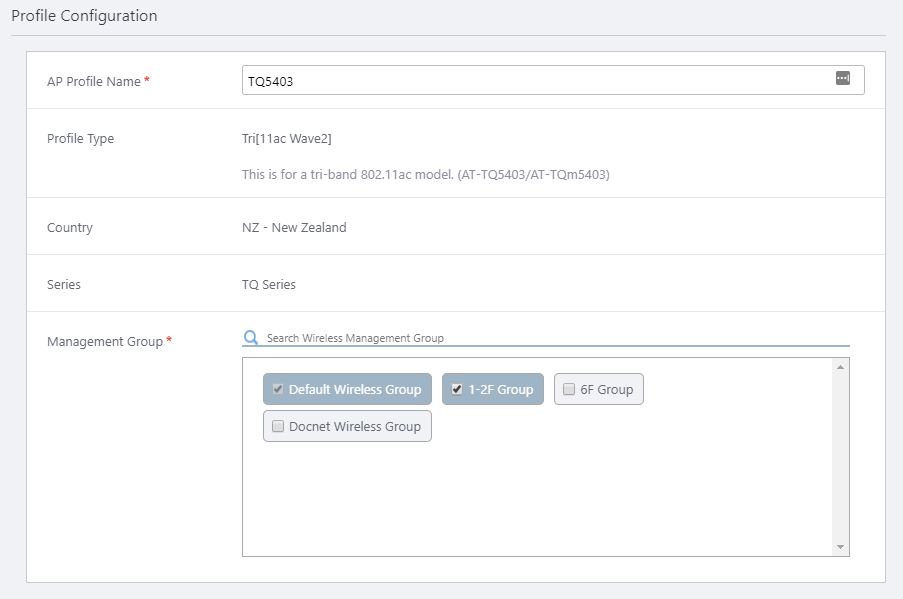Click the Management Group label
This screenshot has height=599, width=903.
pyautogui.click(x=104, y=341)
